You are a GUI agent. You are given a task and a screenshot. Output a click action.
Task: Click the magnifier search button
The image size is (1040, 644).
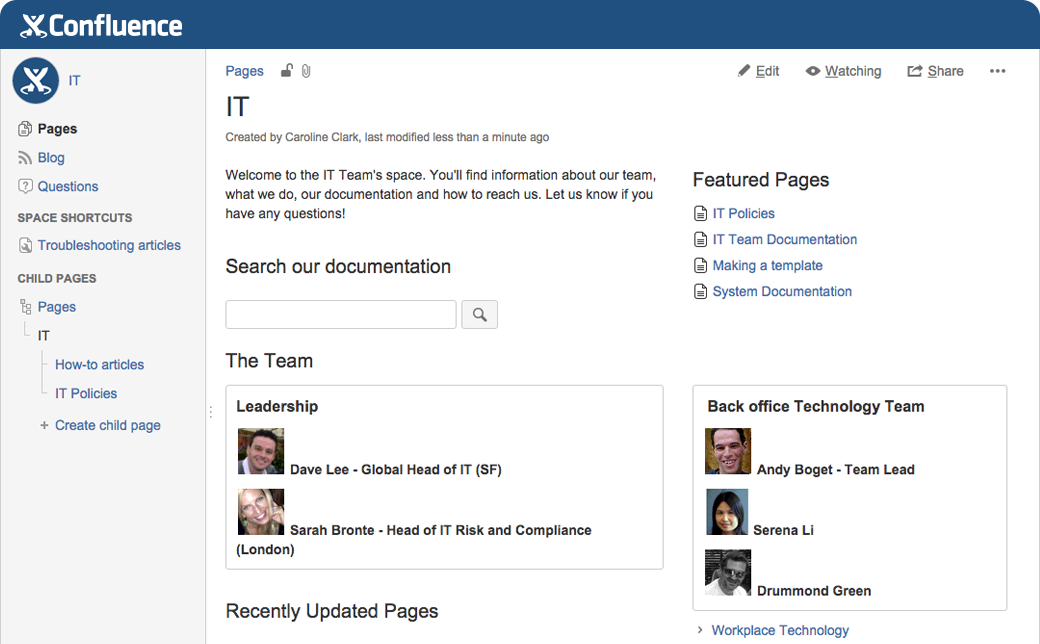tap(480, 315)
